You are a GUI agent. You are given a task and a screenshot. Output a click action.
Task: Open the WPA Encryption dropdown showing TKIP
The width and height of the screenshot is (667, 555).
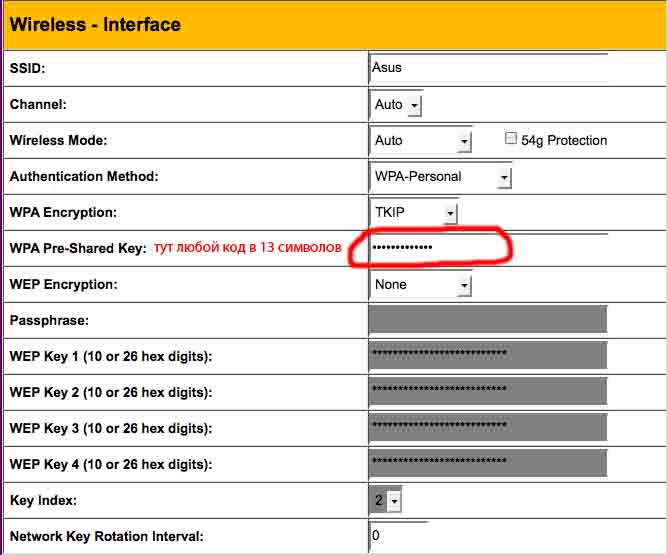coord(413,212)
